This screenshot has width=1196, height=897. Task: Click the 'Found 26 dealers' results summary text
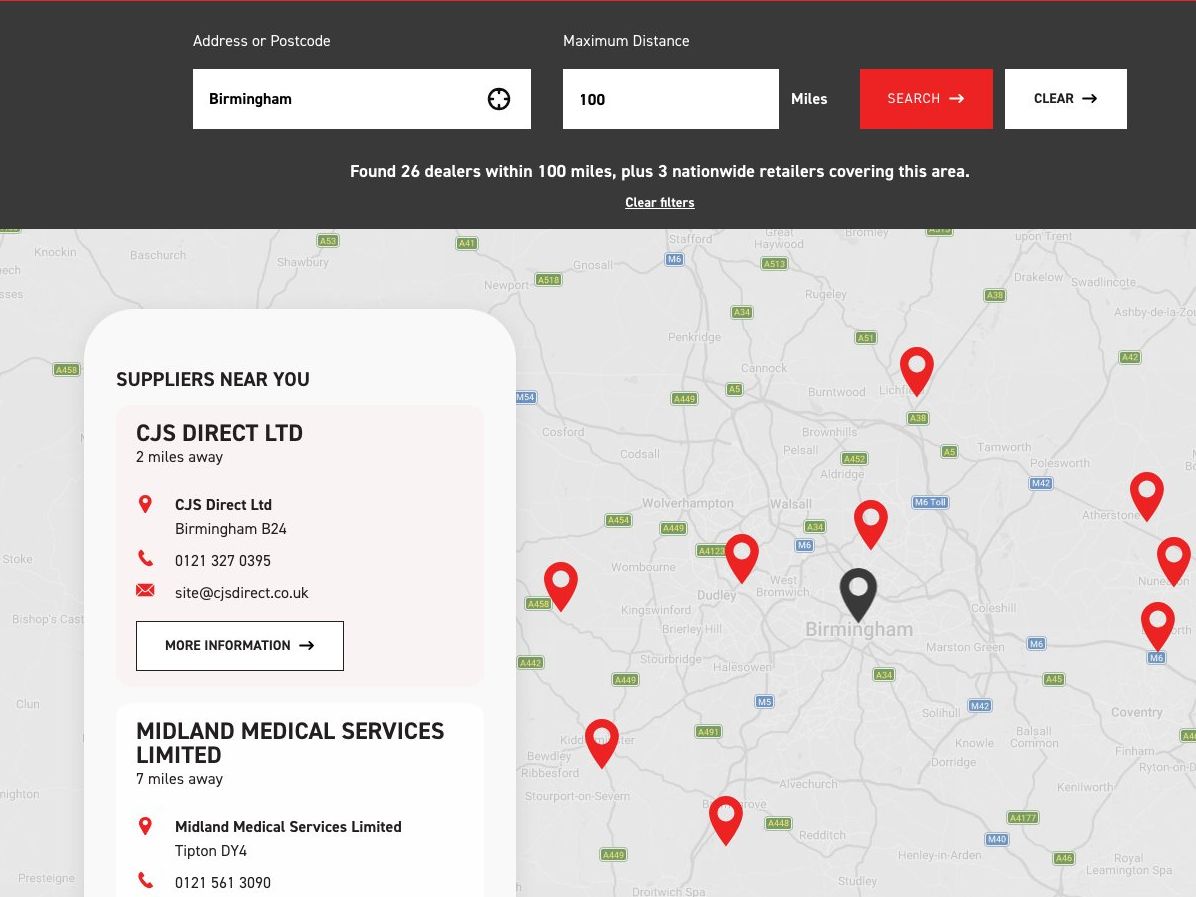(660, 172)
